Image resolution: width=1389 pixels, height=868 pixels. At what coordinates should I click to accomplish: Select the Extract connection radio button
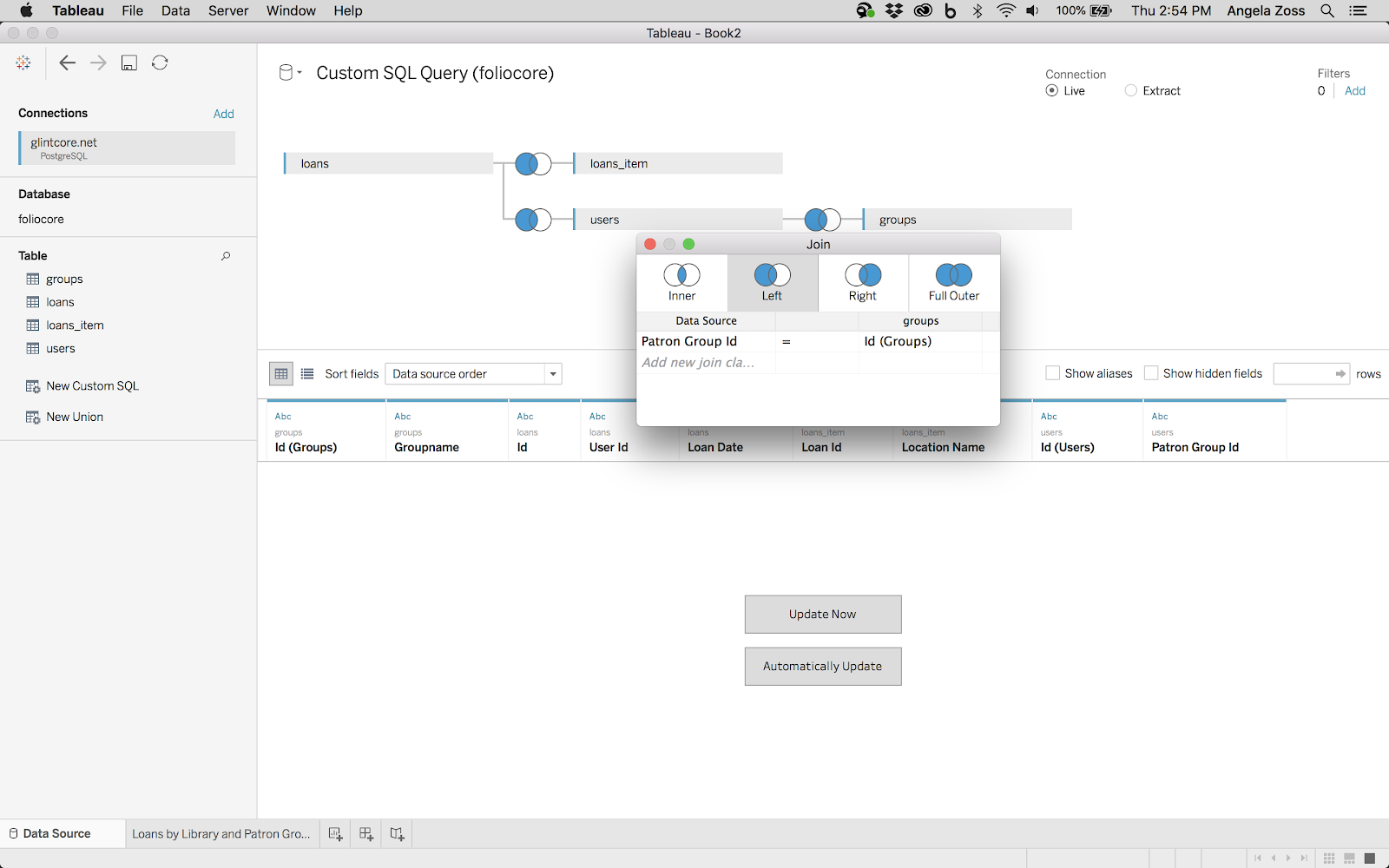pyautogui.click(x=1131, y=90)
